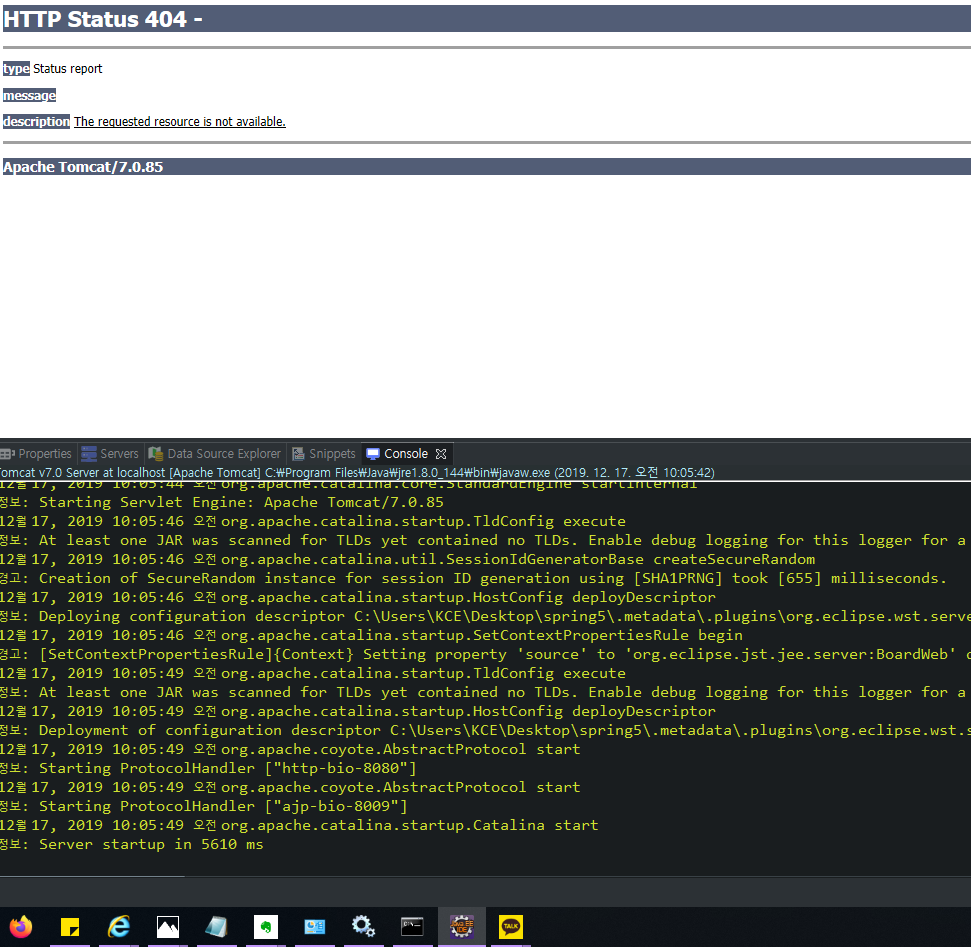Open the Control Panel taskbar icon
Screen dimensions: 971x947
pos(315,927)
